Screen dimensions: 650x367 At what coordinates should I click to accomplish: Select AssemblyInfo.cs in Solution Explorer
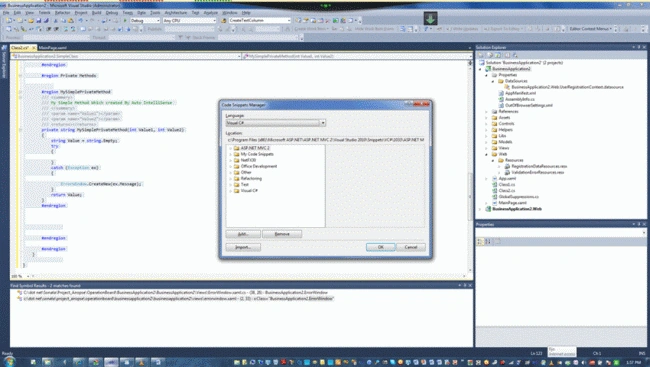(x=519, y=100)
